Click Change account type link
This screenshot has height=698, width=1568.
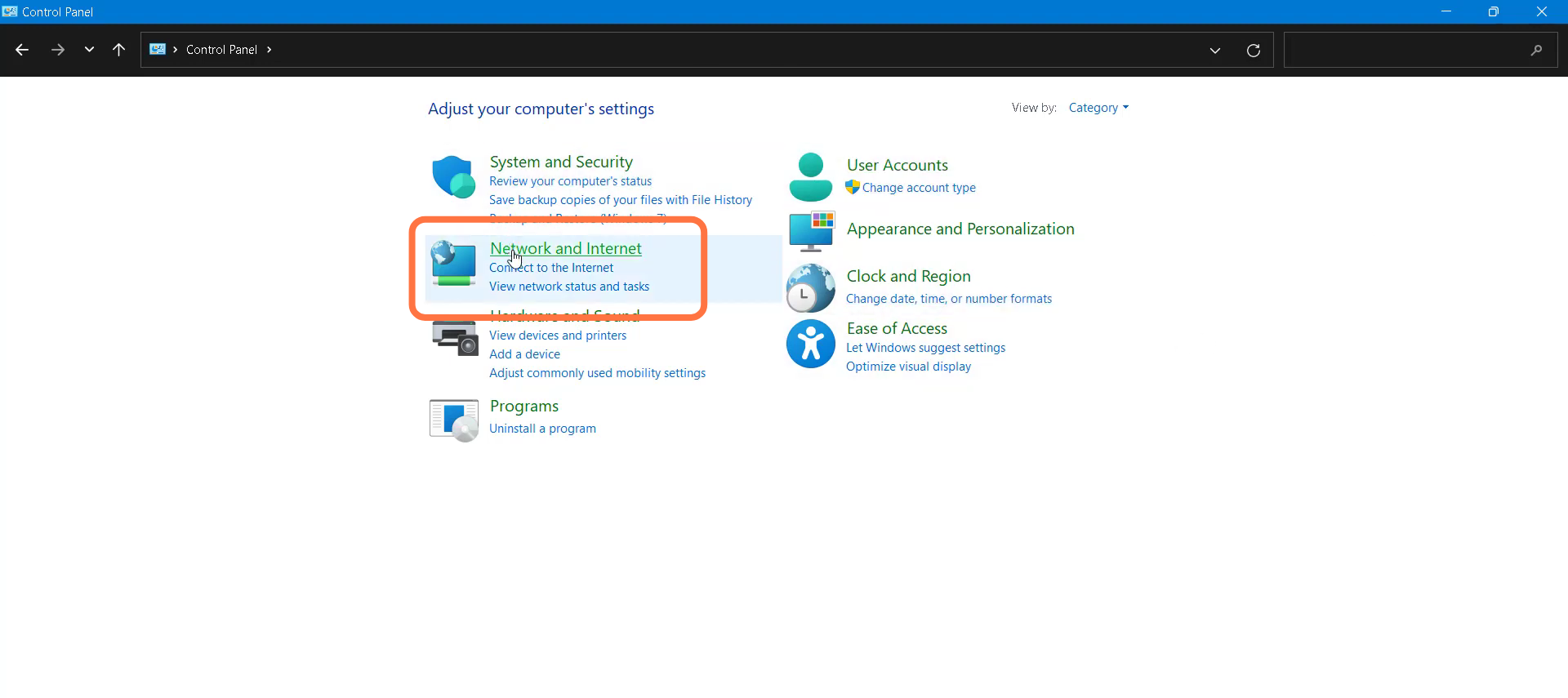919,188
